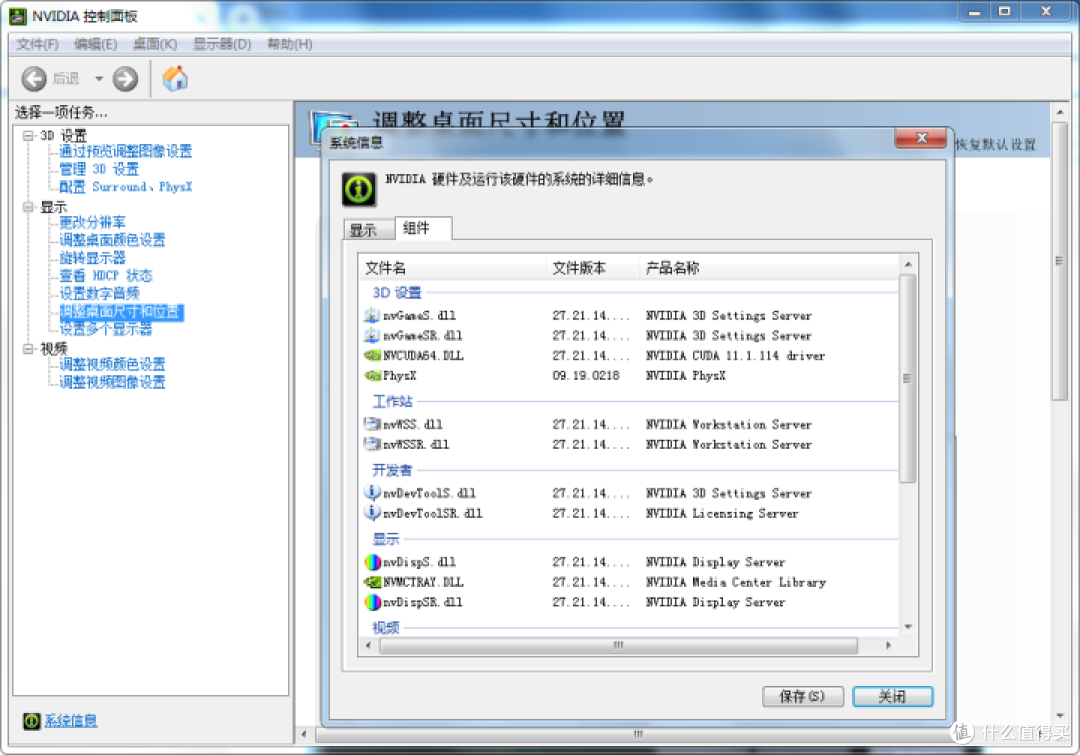Select NVIDIA Licensing Server text
This screenshot has width=1080, height=755.
click(723, 513)
